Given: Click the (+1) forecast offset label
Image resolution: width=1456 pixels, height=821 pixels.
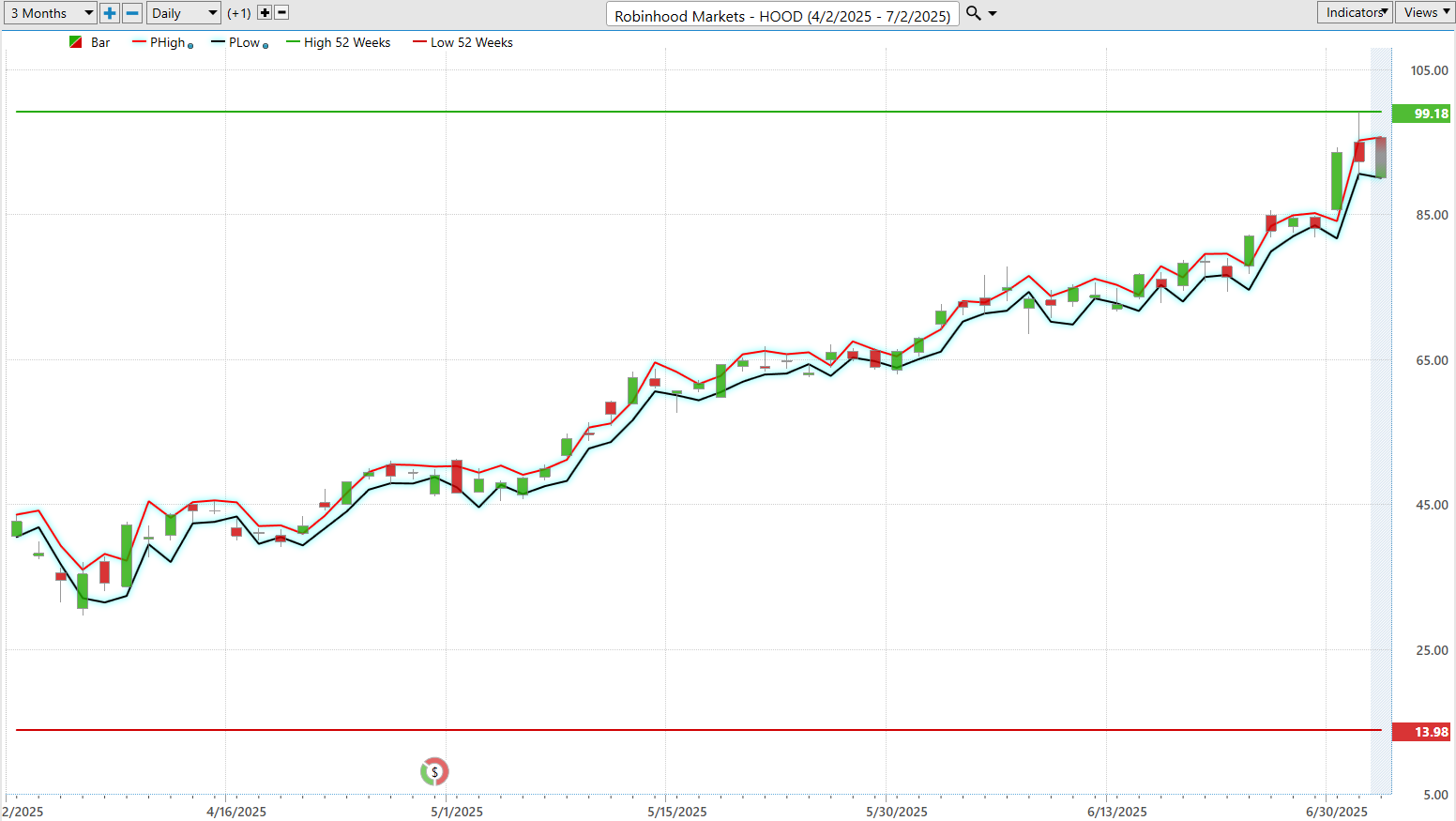Looking at the screenshot, I should pos(239,13).
